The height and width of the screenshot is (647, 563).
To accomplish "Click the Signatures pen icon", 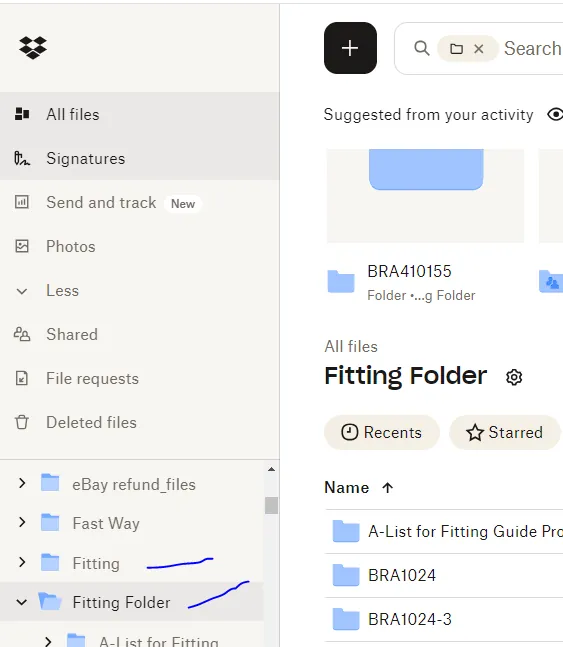I will (x=22, y=158).
